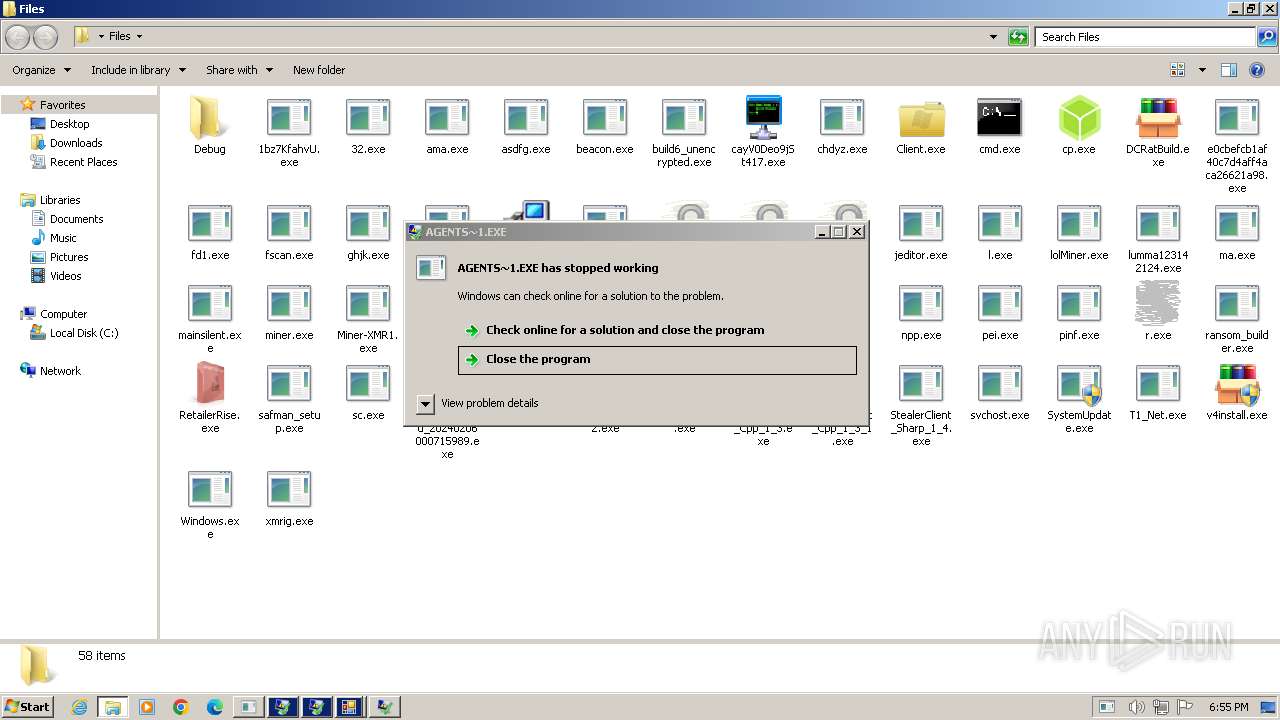Viewport: 1280px width, 720px height.
Task: Select Libraries in the navigation pane
Action: pos(60,200)
